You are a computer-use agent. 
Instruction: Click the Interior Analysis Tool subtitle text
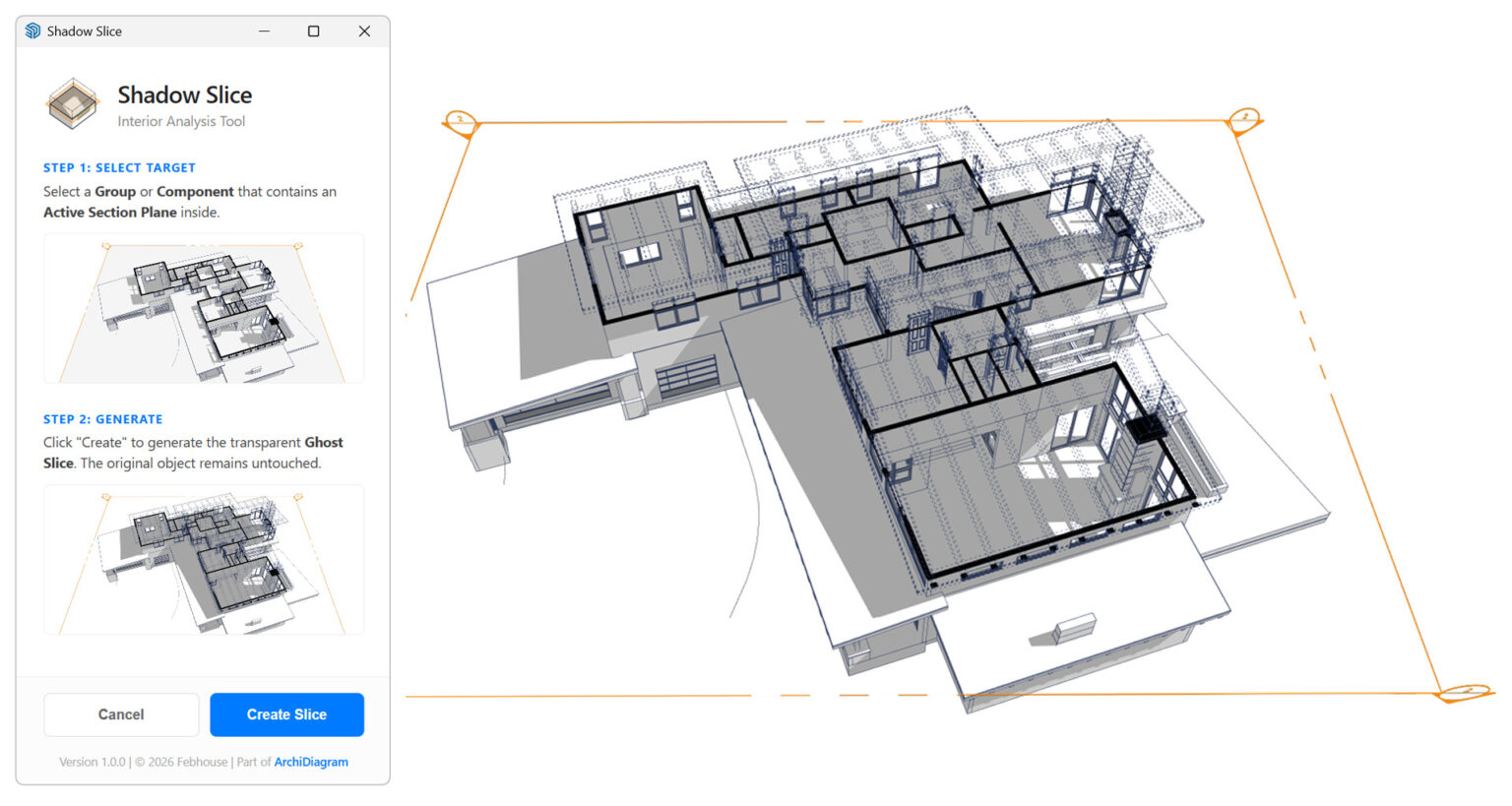click(x=181, y=121)
